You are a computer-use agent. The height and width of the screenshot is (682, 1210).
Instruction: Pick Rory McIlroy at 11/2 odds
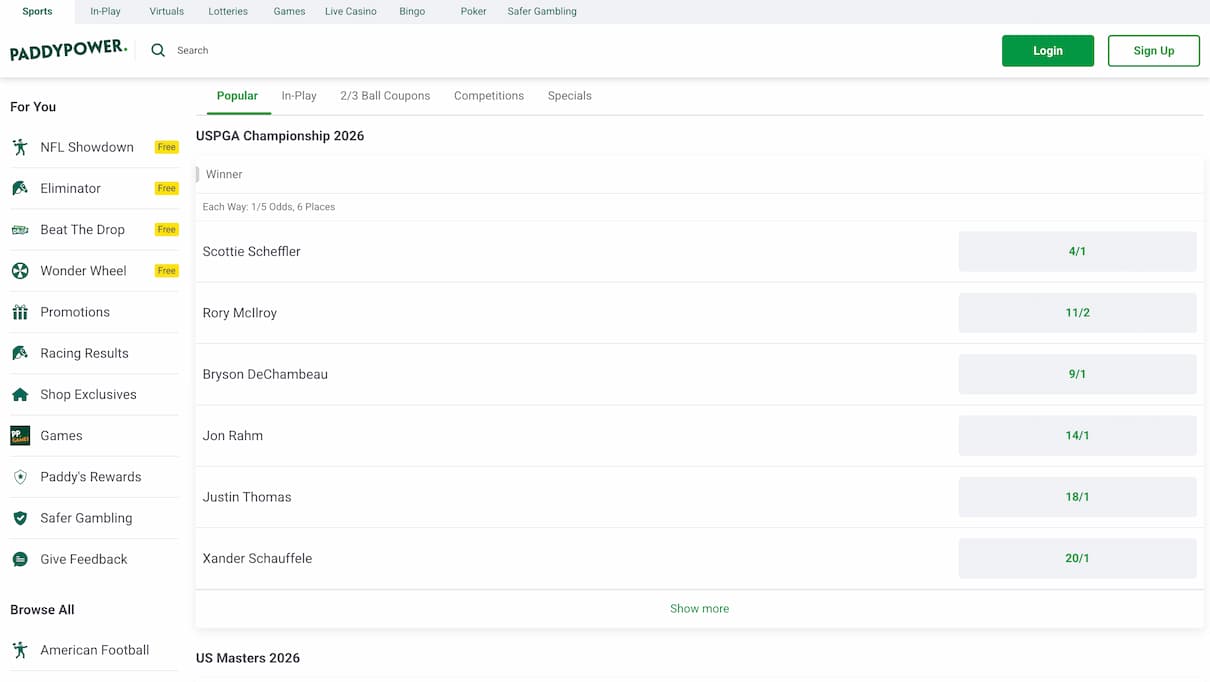coord(1077,313)
